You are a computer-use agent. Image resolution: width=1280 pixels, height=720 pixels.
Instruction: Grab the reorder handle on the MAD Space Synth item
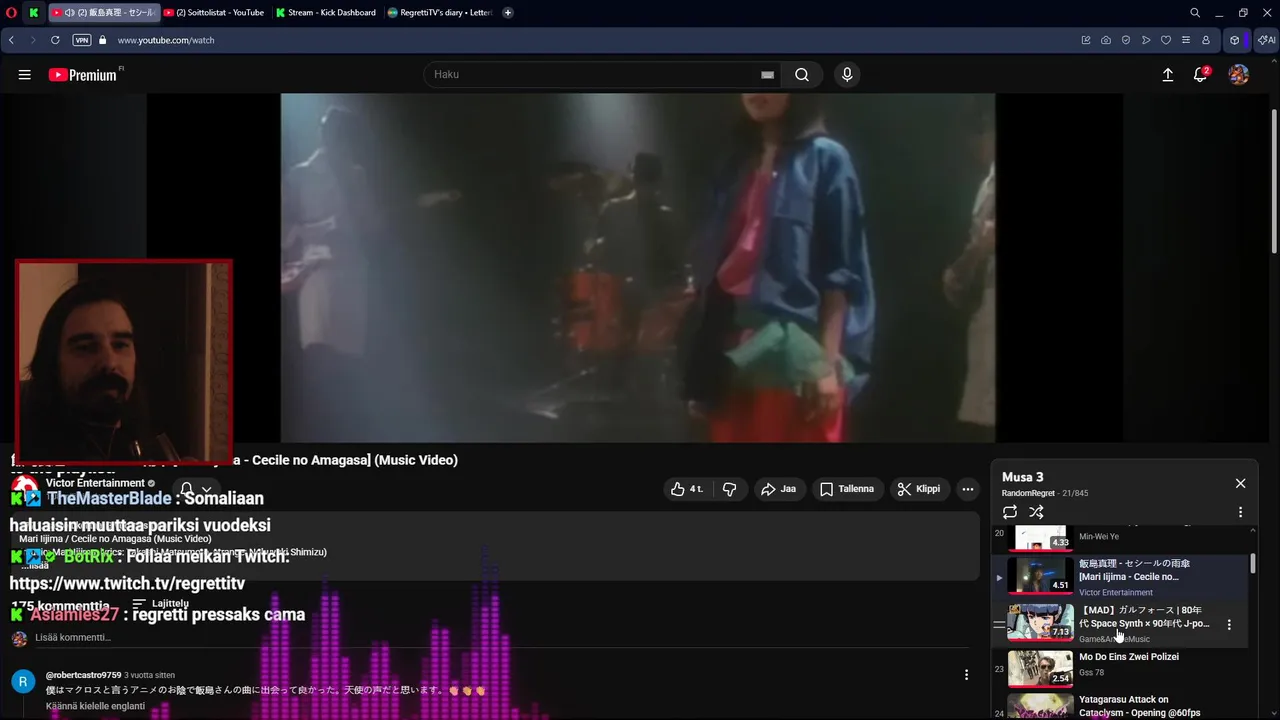(999, 624)
